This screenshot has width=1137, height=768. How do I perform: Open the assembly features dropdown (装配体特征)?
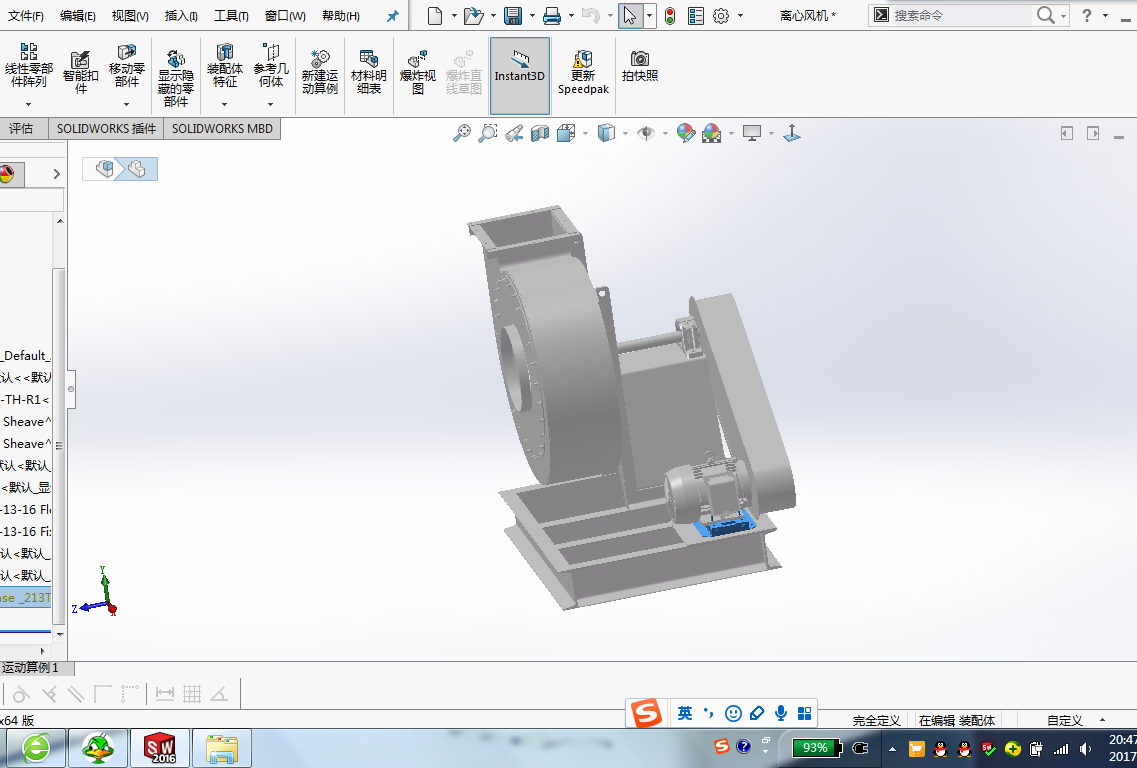224,104
